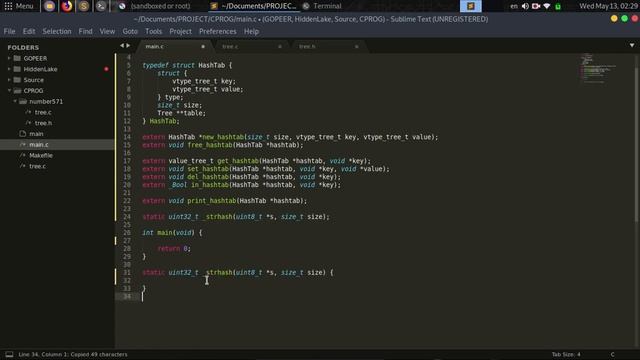640x360 pixels.
Task: Click the screen recorder tray icon
Action: 536,6
